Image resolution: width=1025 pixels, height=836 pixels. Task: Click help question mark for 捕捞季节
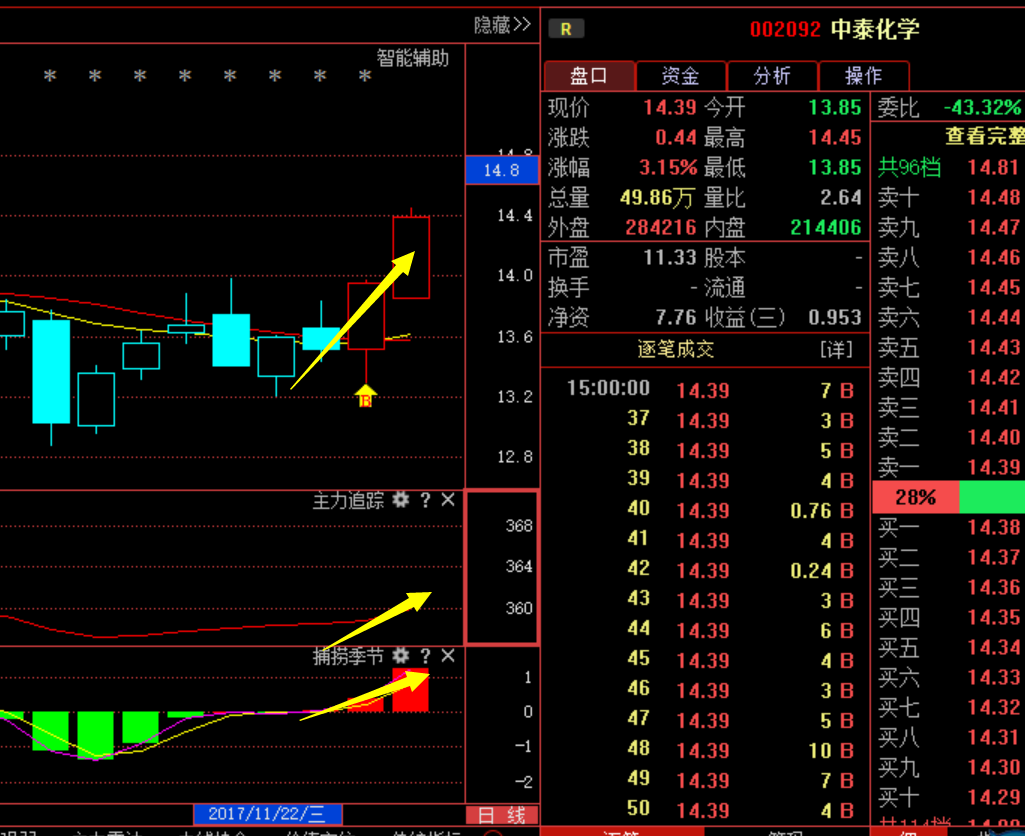pyautogui.click(x=425, y=656)
